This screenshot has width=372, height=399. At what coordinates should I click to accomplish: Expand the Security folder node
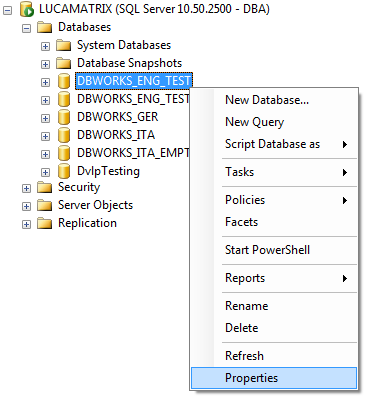point(26,188)
